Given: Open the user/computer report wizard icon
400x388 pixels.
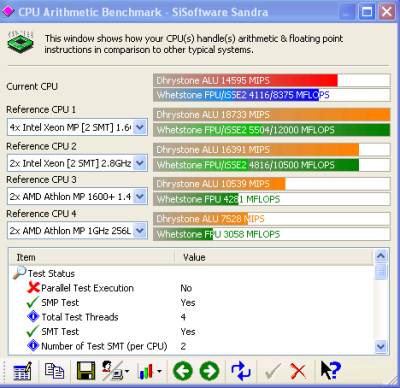Looking at the screenshot, I should point(112,371).
